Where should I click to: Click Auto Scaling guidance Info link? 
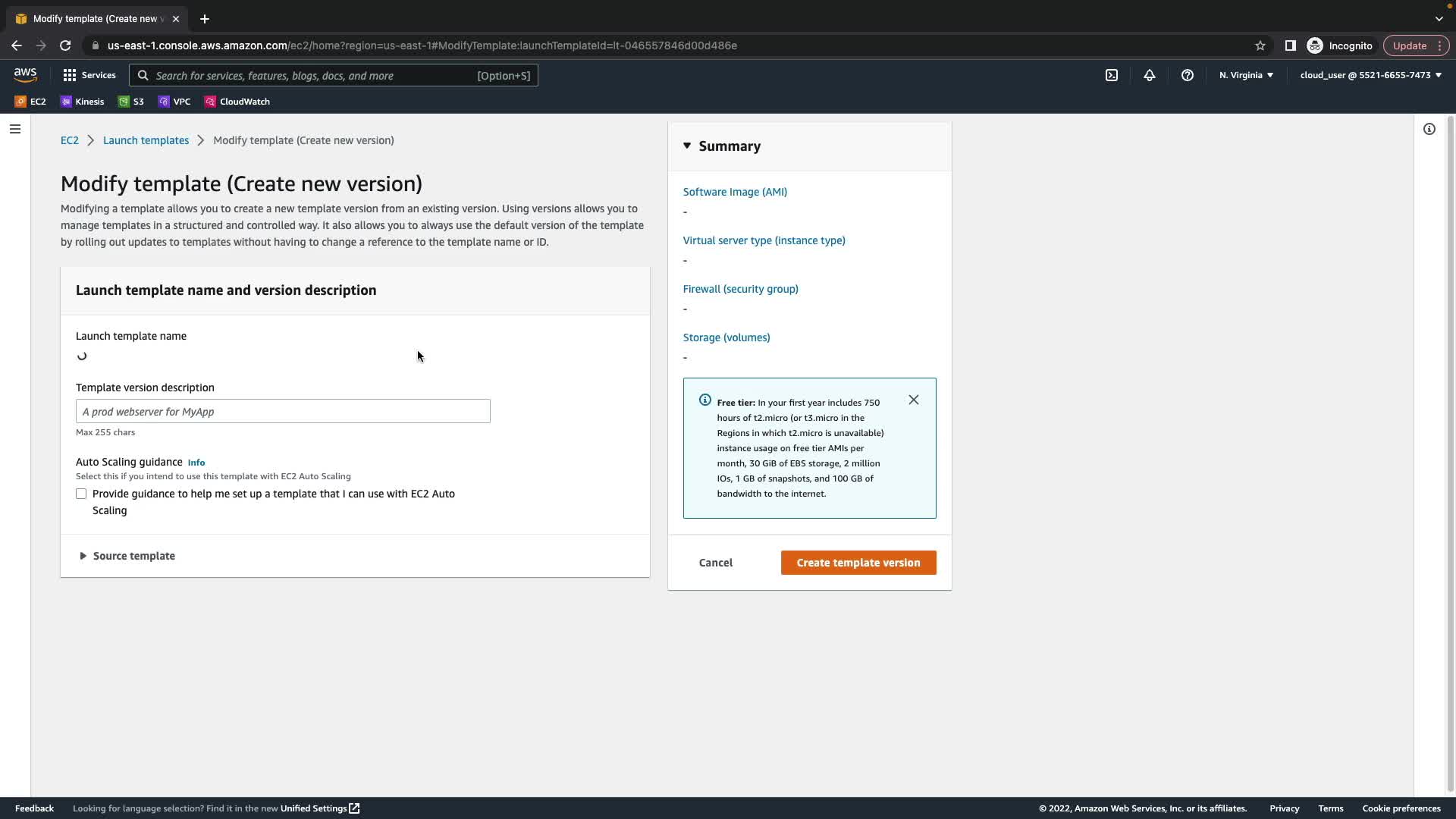pyautogui.click(x=196, y=463)
